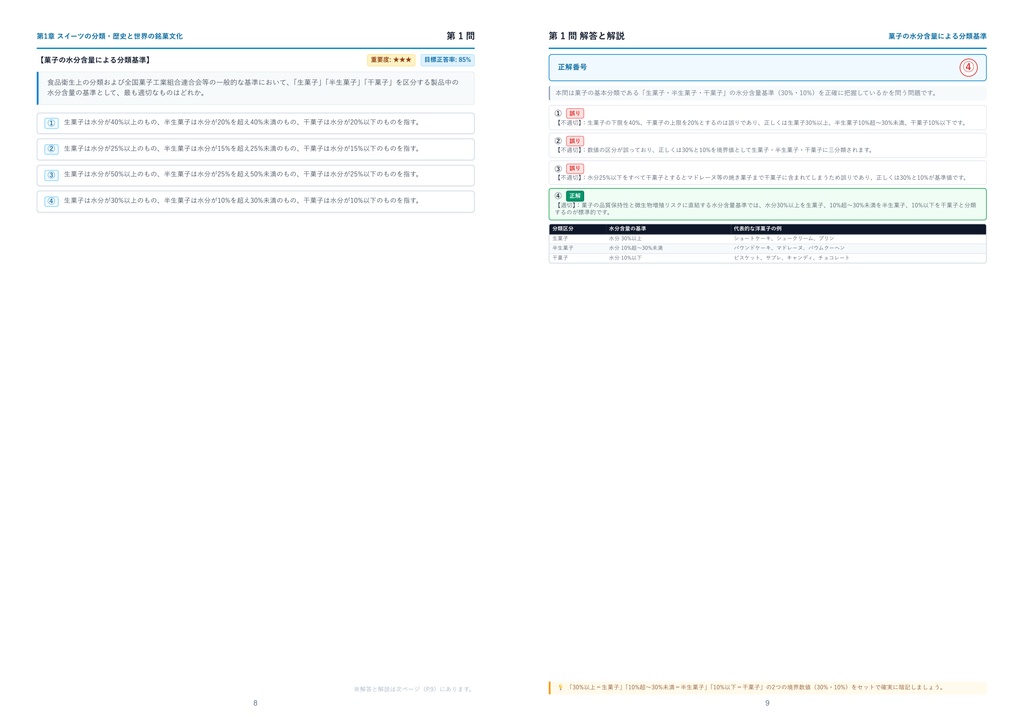Click the lightbulb tip icon at page bottom

pos(560,687)
